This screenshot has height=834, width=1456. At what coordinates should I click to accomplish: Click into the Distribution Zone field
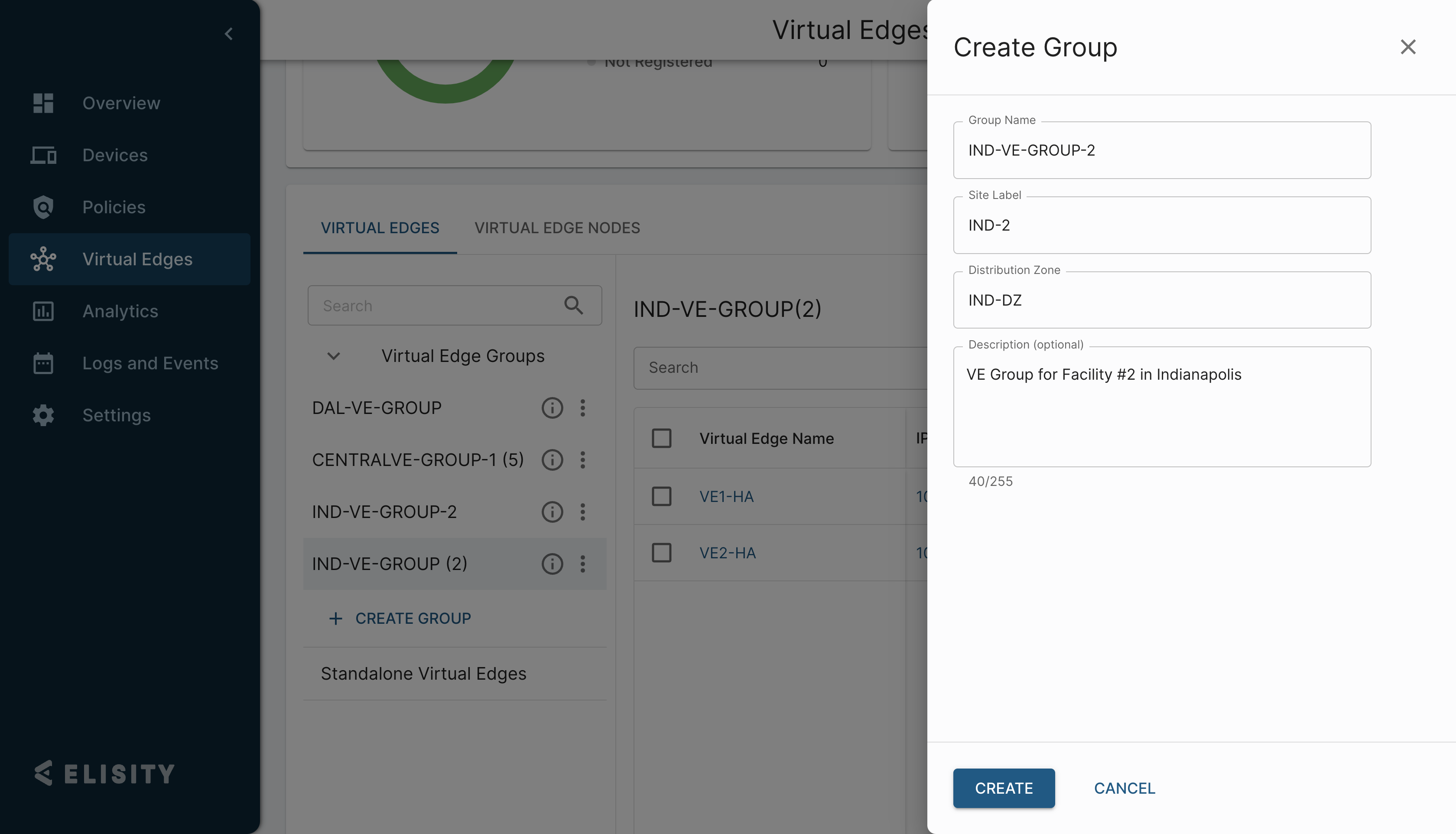(1161, 300)
